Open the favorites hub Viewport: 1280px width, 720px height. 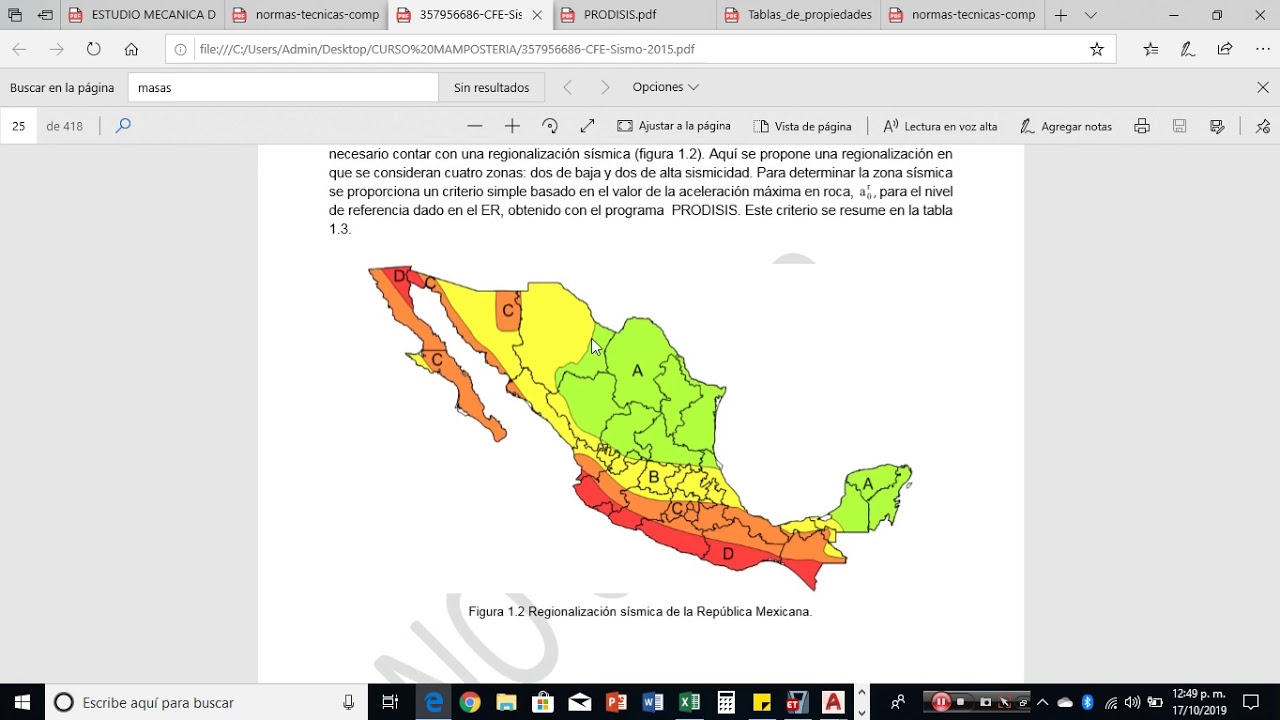(1150, 49)
